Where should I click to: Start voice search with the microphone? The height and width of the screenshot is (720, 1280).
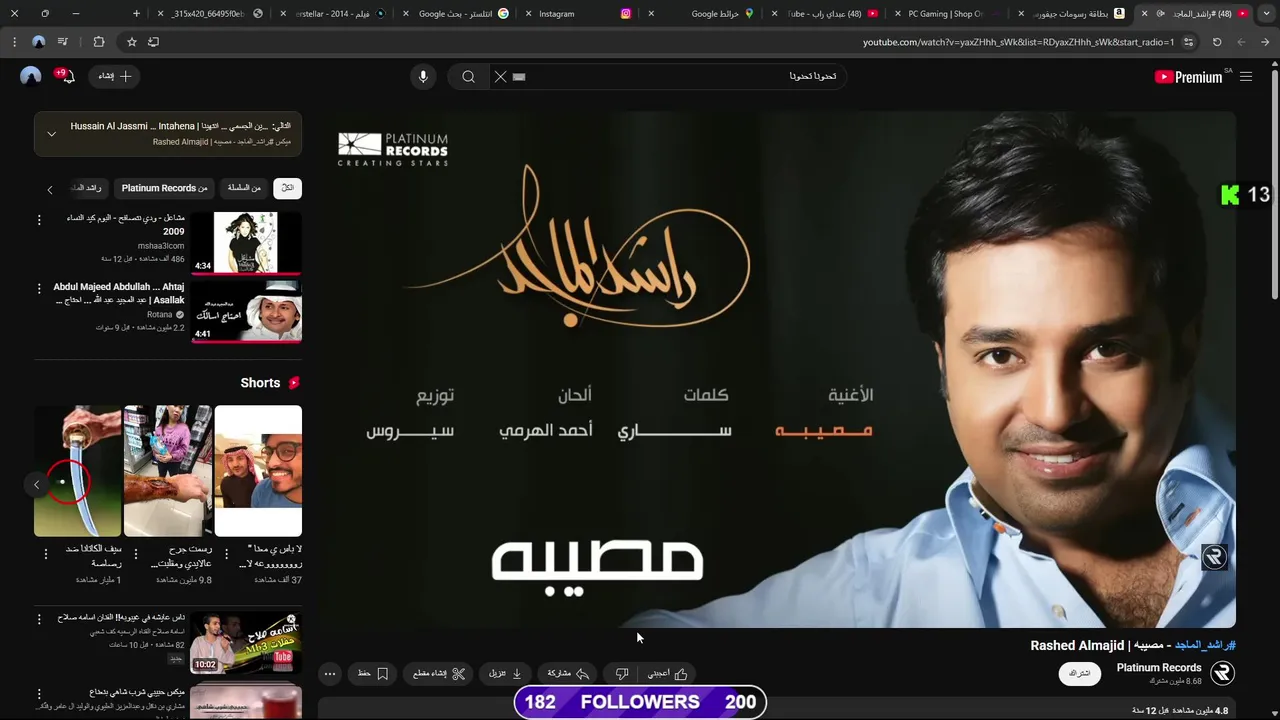423,77
